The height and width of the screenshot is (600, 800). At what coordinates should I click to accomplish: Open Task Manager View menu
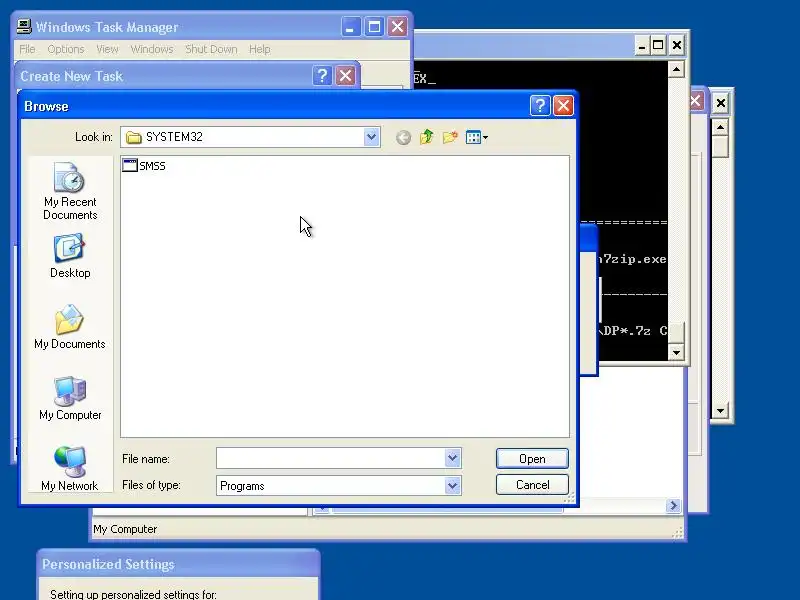pyautogui.click(x=107, y=49)
